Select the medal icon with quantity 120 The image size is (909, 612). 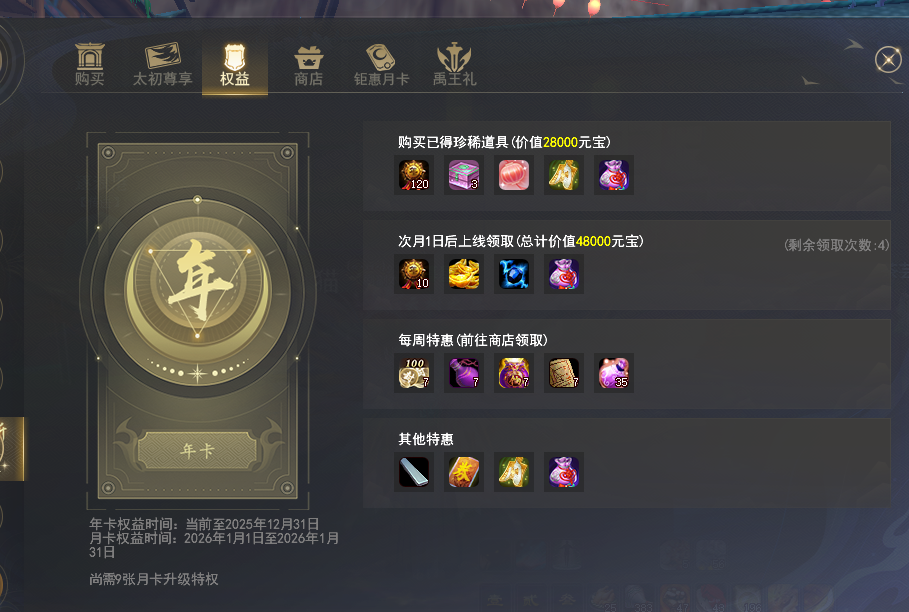tap(414, 175)
